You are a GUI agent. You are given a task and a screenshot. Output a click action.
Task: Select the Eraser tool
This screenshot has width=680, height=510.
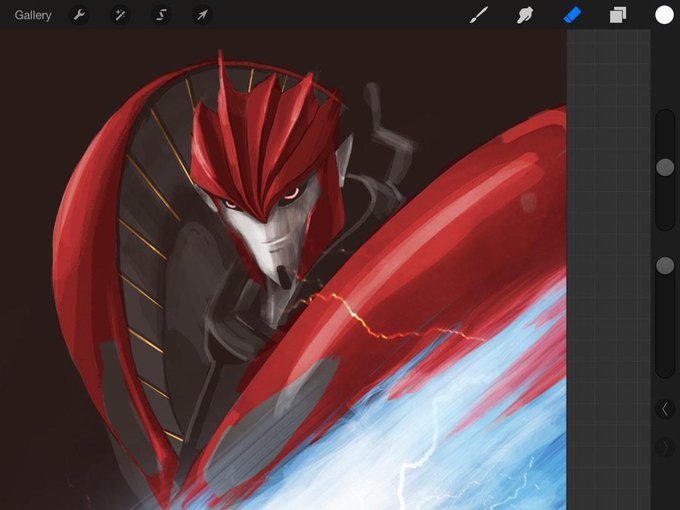(x=572, y=15)
